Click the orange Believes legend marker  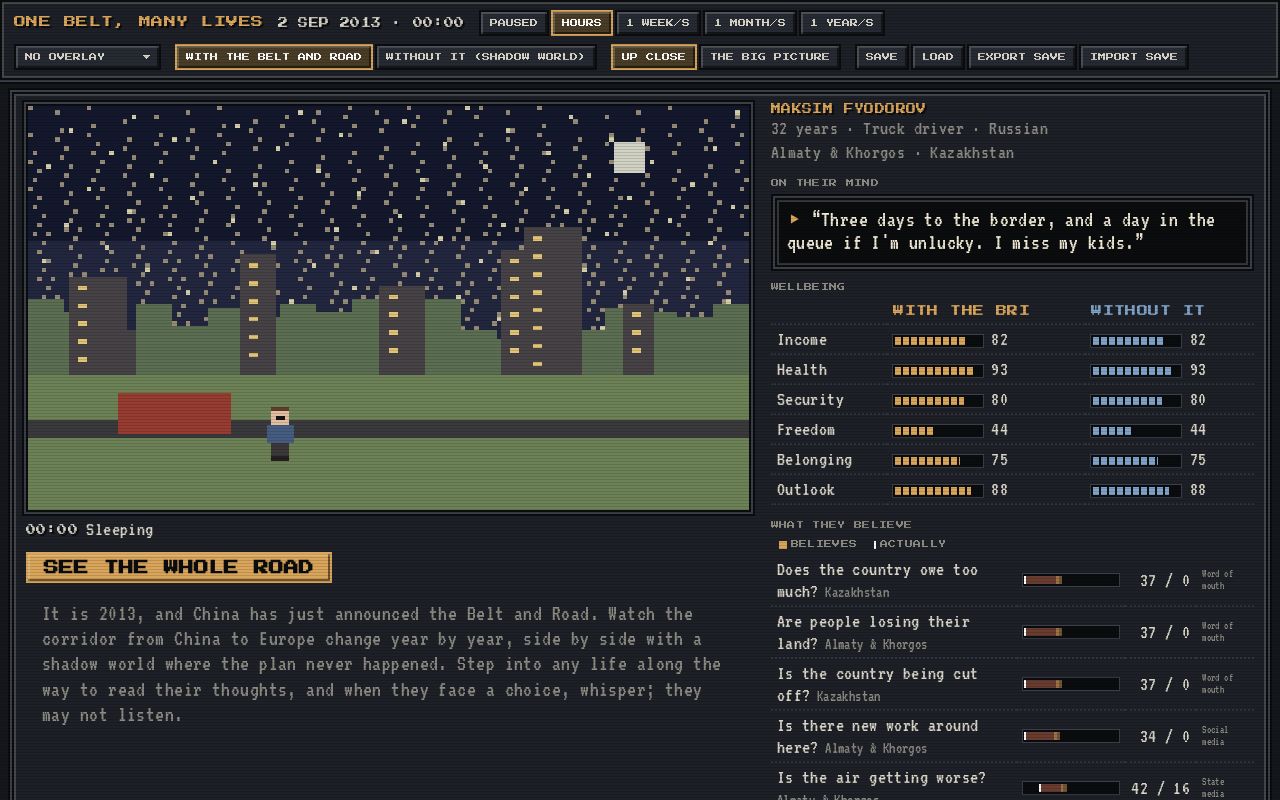(x=783, y=545)
